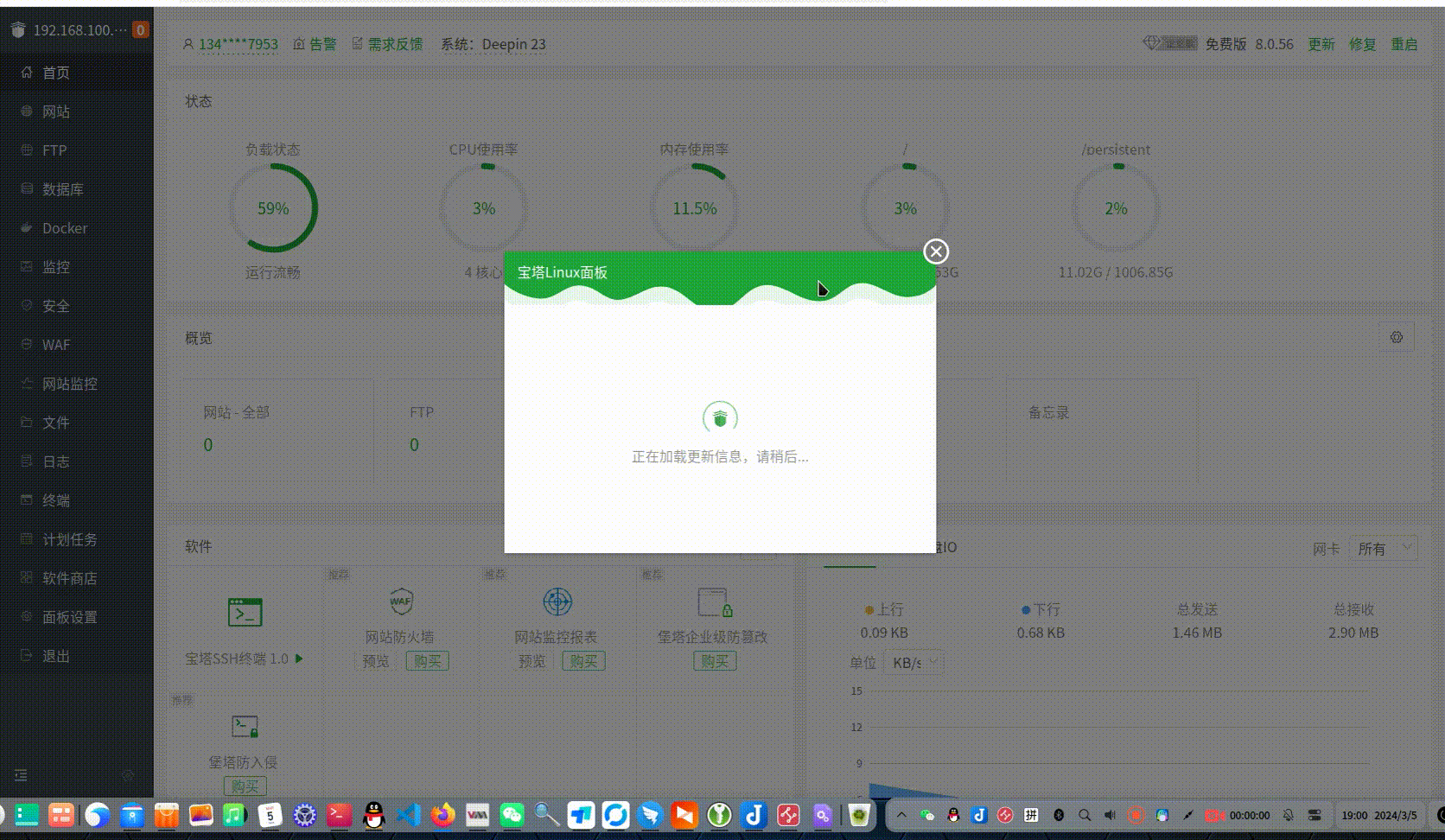Click 购买 under 堡塔防入侵
Viewport: 1445px width, 840px height.
(245, 786)
